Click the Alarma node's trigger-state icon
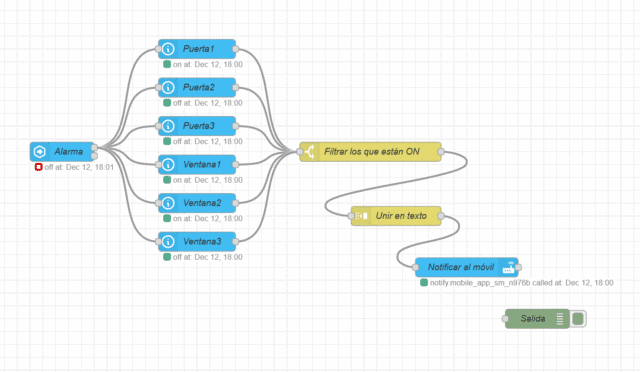 40,151
